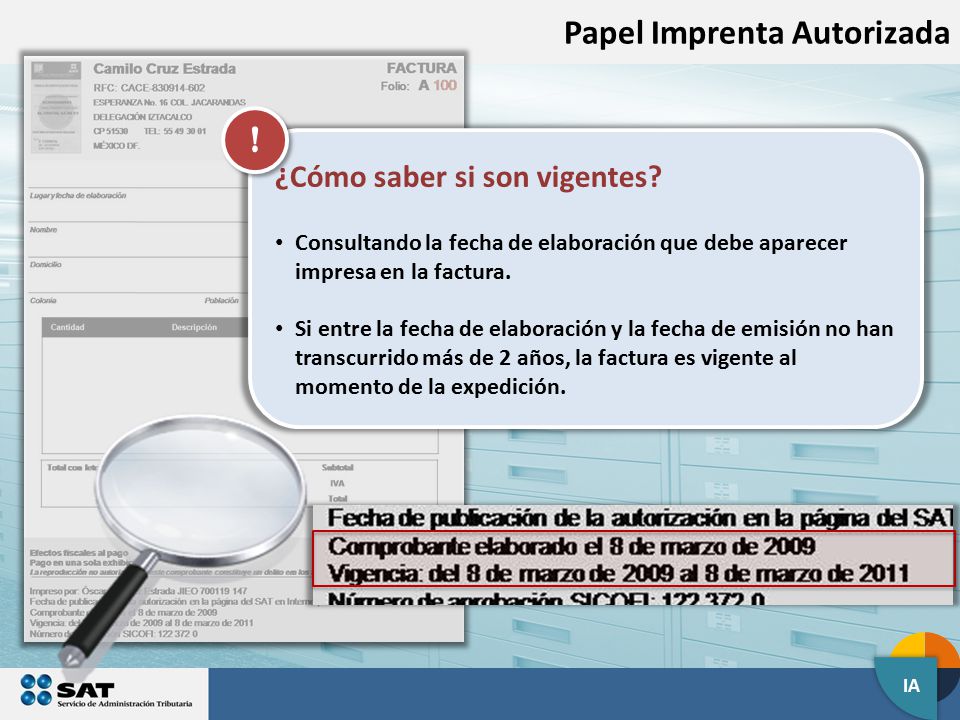960x720 pixels.
Task: Click the IA badge in the slide corner
Action: pos(912,686)
